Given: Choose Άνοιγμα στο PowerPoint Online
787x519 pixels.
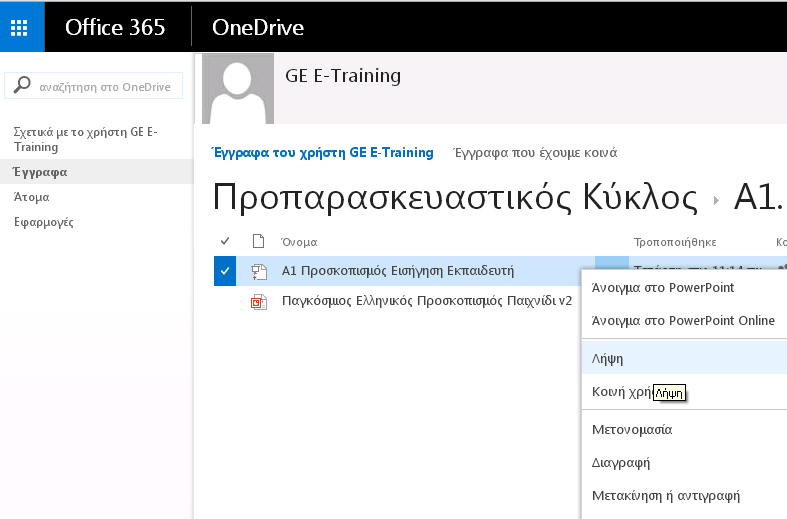Looking at the screenshot, I should coord(684,320).
